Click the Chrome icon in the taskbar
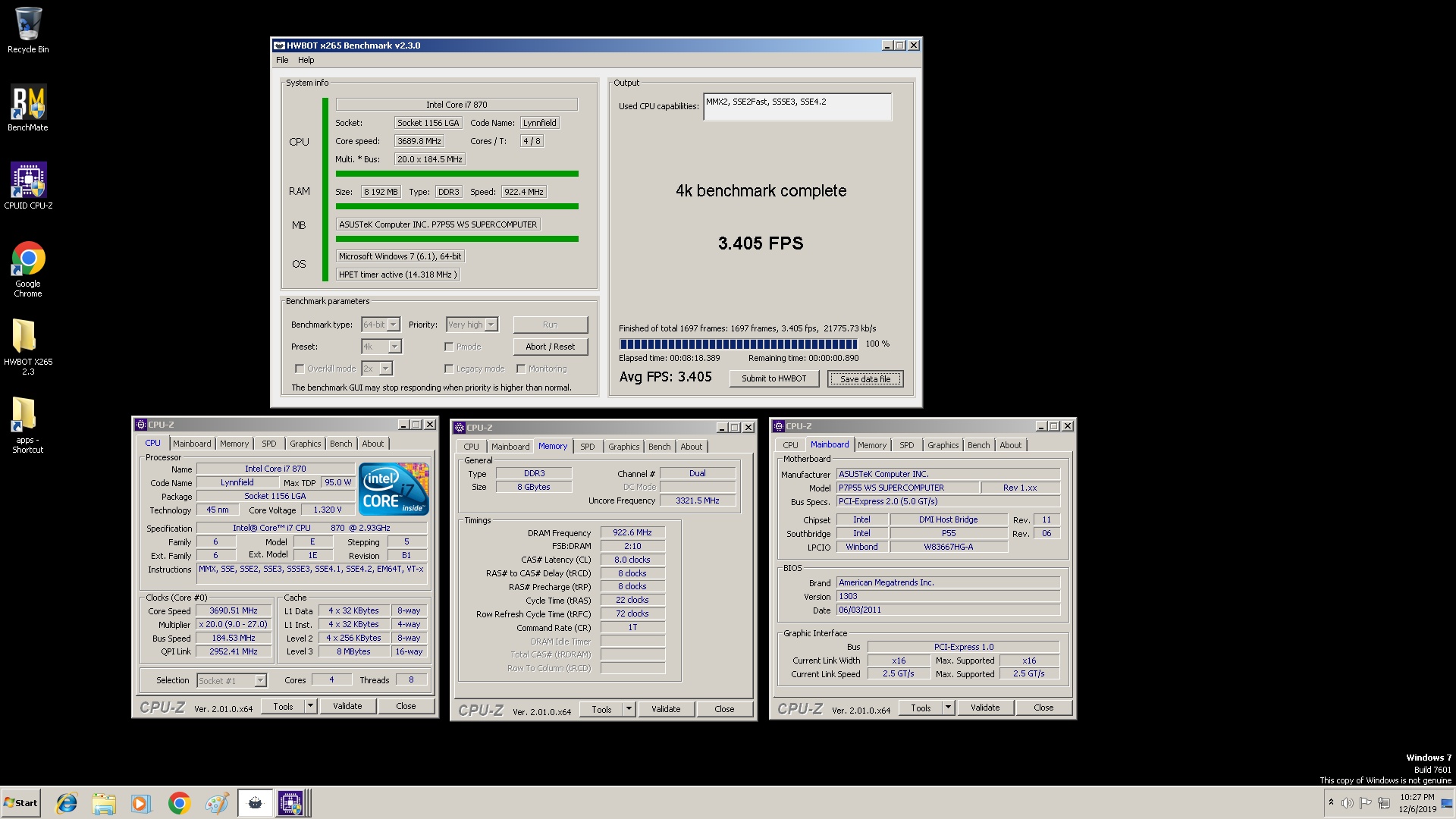Image resolution: width=1456 pixels, height=819 pixels. tap(179, 803)
